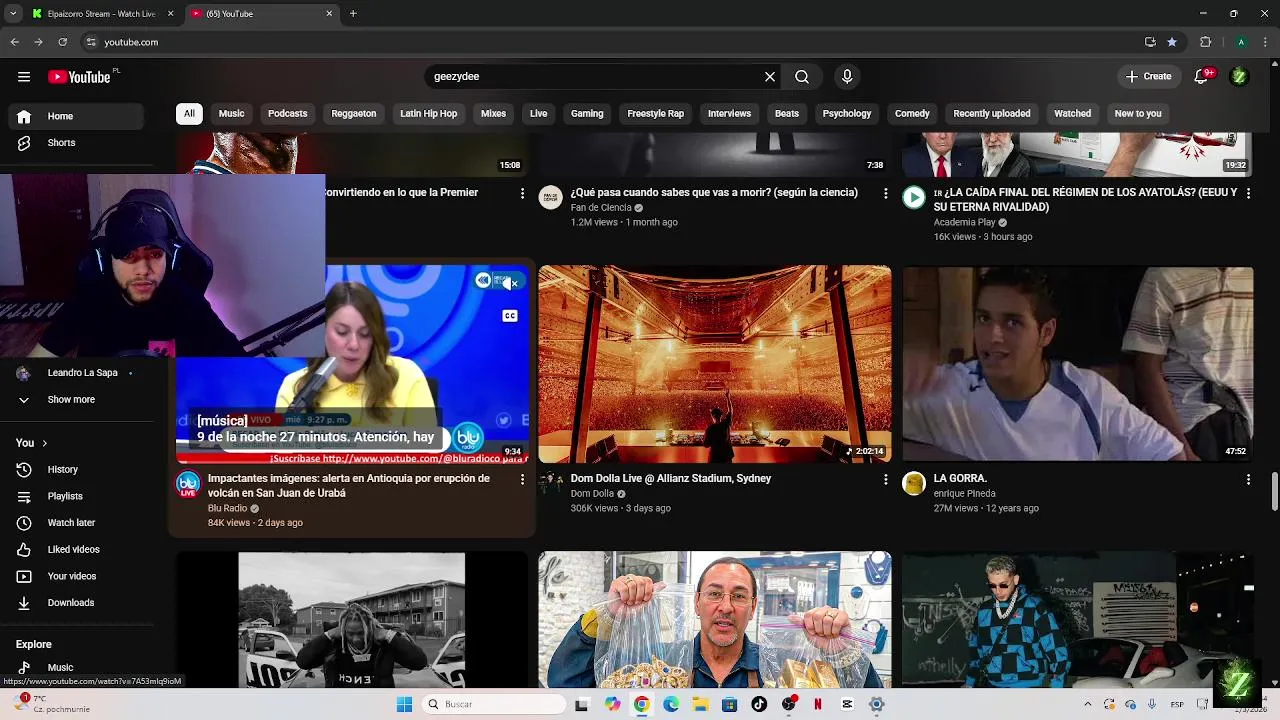Go to Shorts in the sidebar
Viewport: 1280px width, 720px height.
(x=61, y=143)
